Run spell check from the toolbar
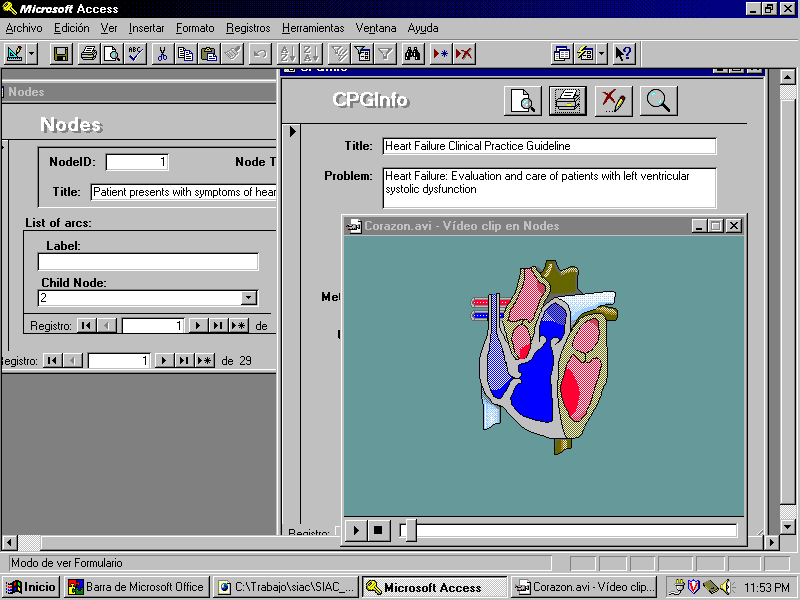 click(136, 54)
